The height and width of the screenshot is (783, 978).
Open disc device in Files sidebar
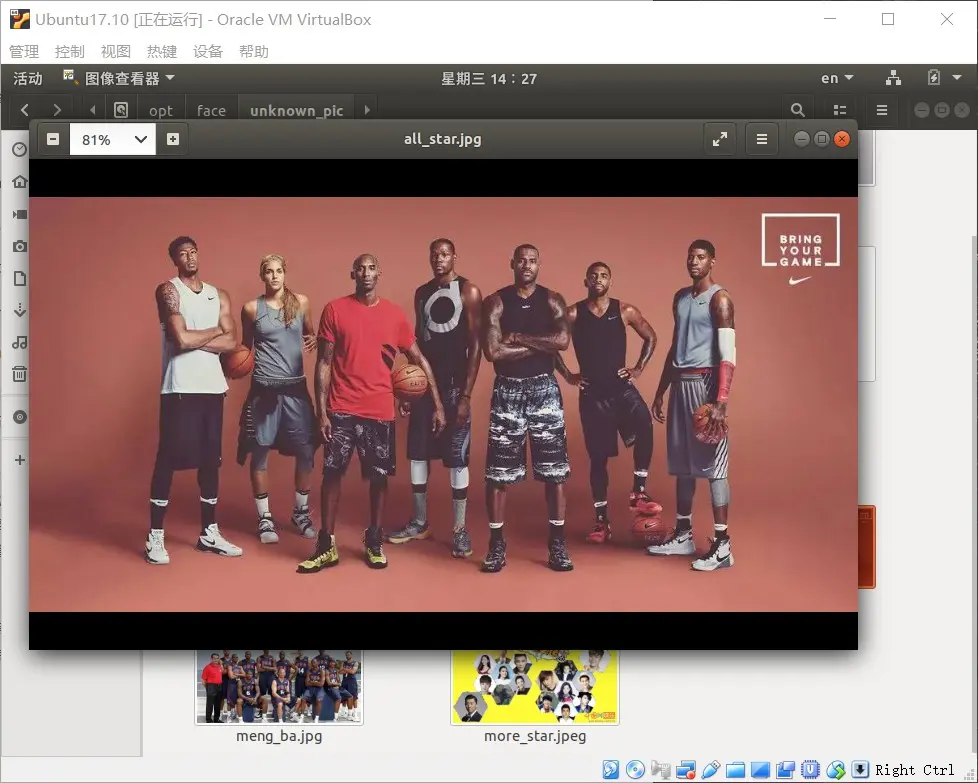click(x=19, y=417)
